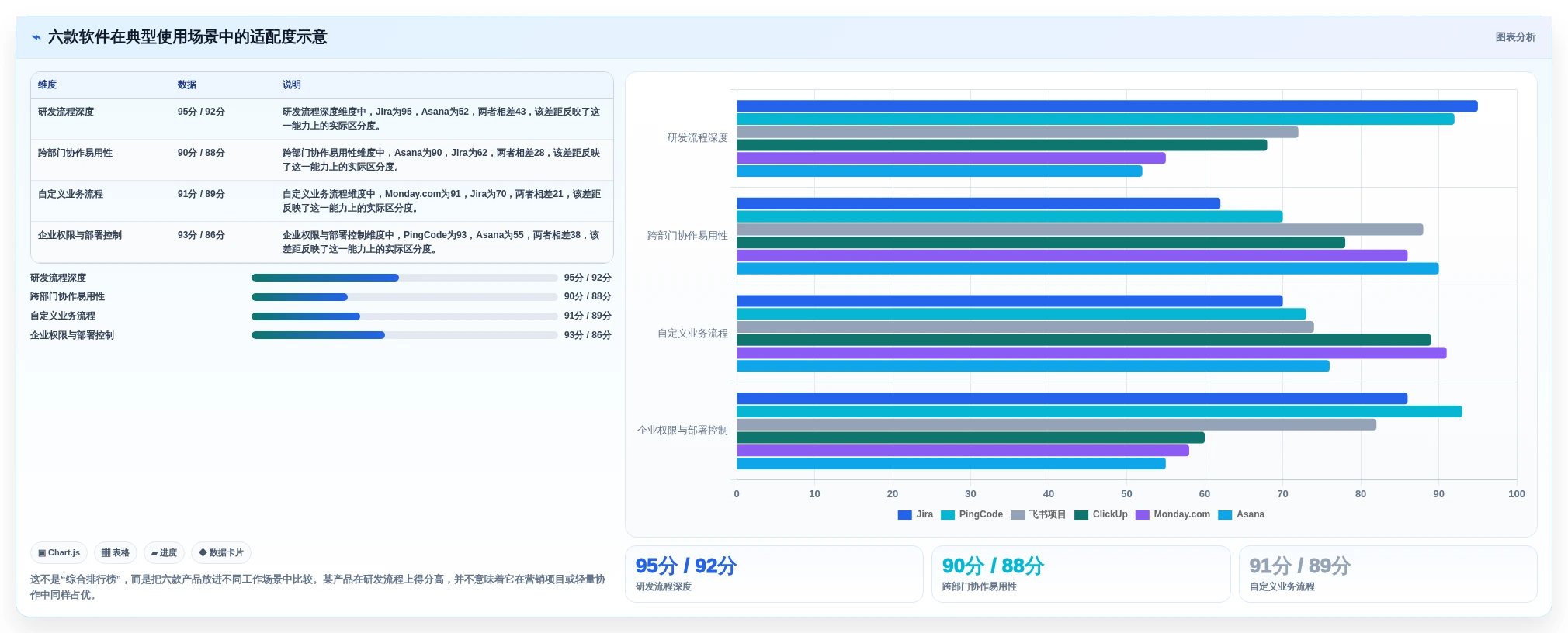Click the 93分 / 86分 value beside the progress bar
This screenshot has height=633, width=1568.
[x=588, y=335]
